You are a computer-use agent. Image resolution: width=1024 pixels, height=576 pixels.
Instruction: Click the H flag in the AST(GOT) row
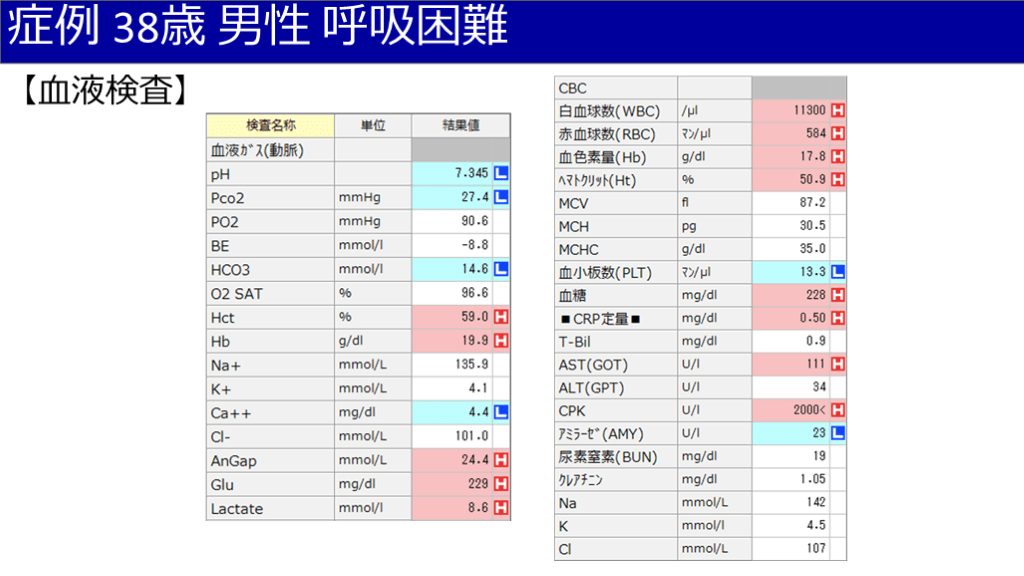[838, 364]
